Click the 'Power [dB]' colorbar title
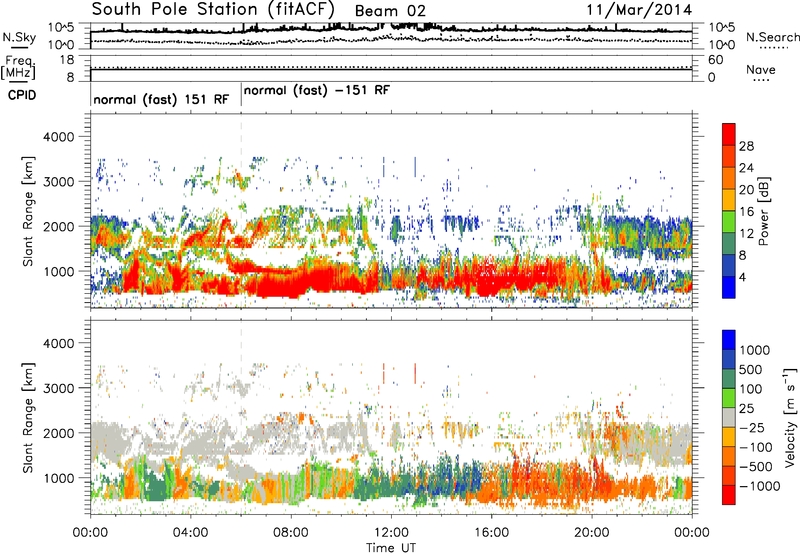The width and height of the screenshot is (800, 554). pos(764,211)
